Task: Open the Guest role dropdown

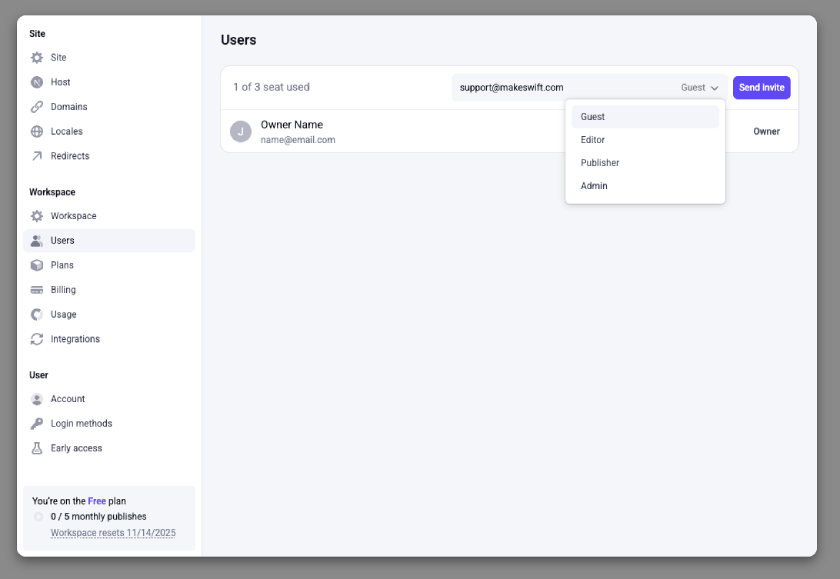Action: point(699,87)
